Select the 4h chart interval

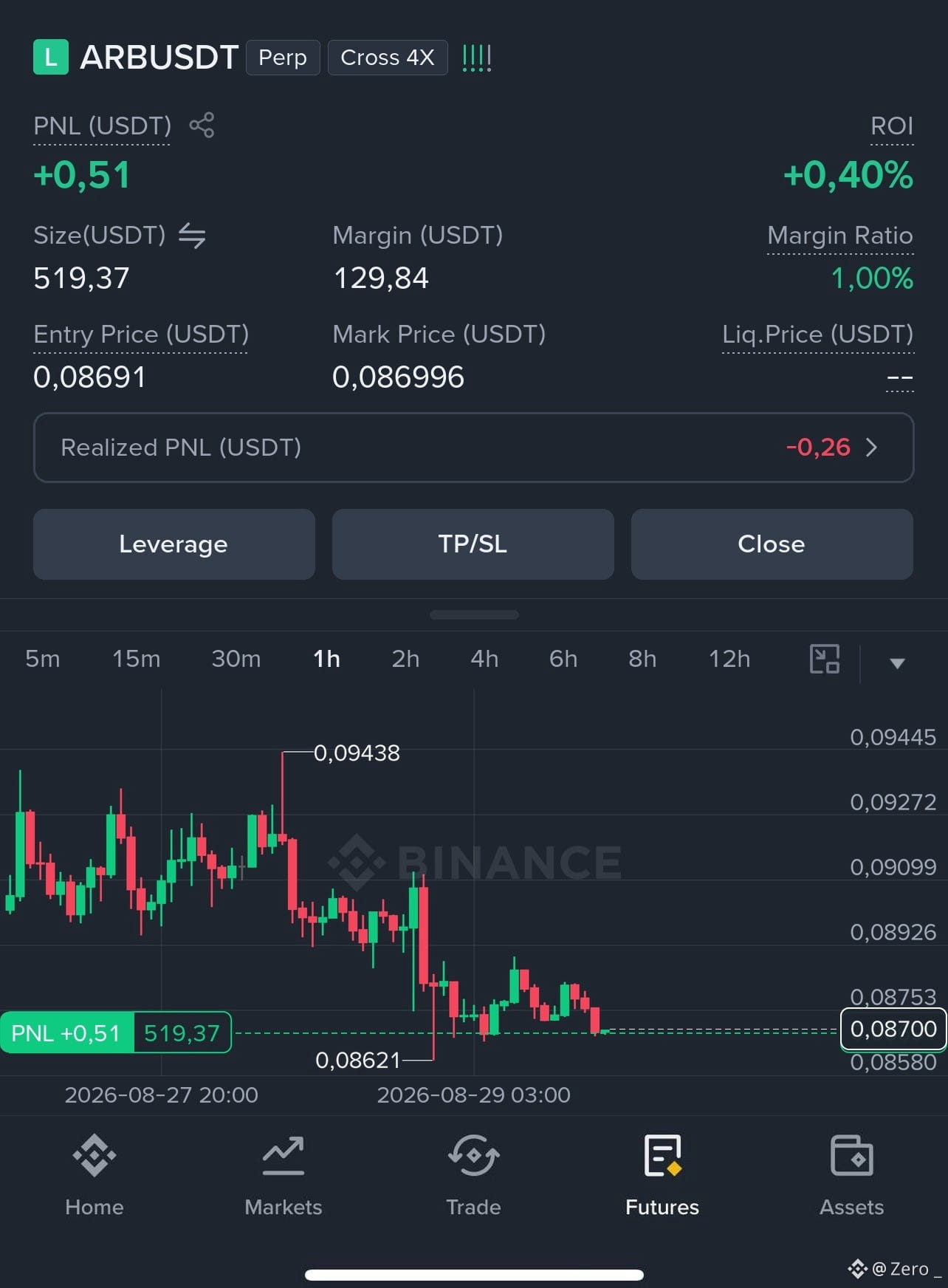coord(484,659)
